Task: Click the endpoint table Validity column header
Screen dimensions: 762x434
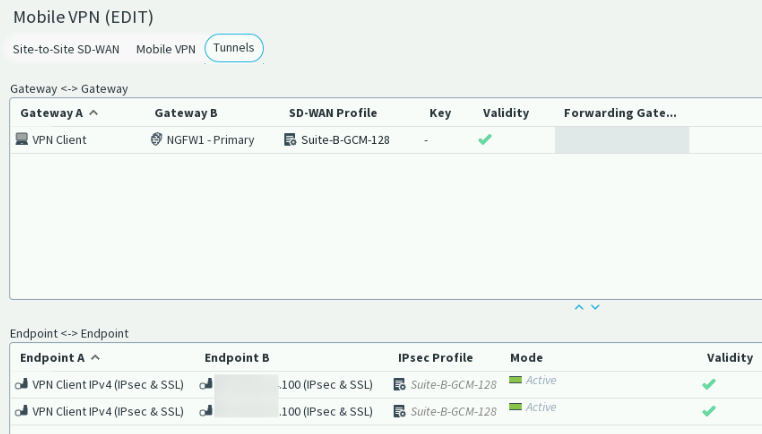Action: pyautogui.click(x=730, y=358)
